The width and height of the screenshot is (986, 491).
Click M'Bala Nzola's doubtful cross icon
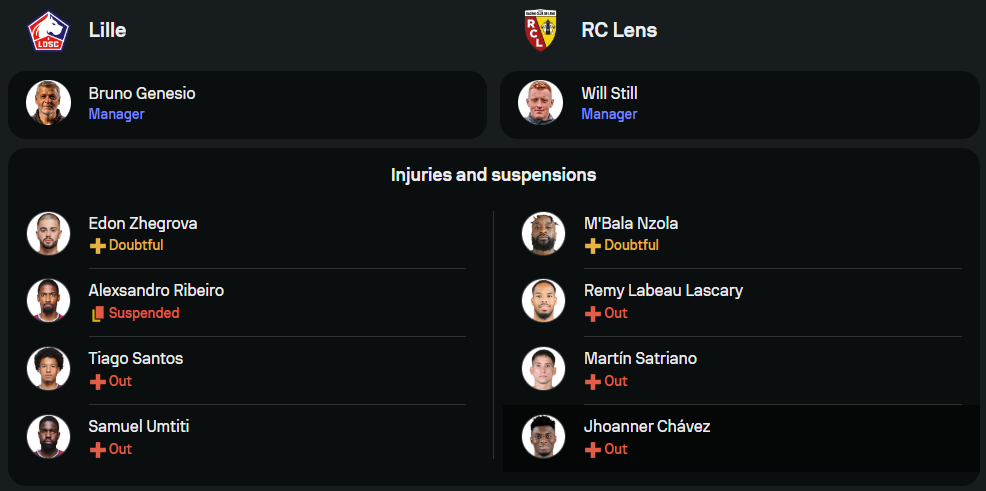(x=592, y=245)
